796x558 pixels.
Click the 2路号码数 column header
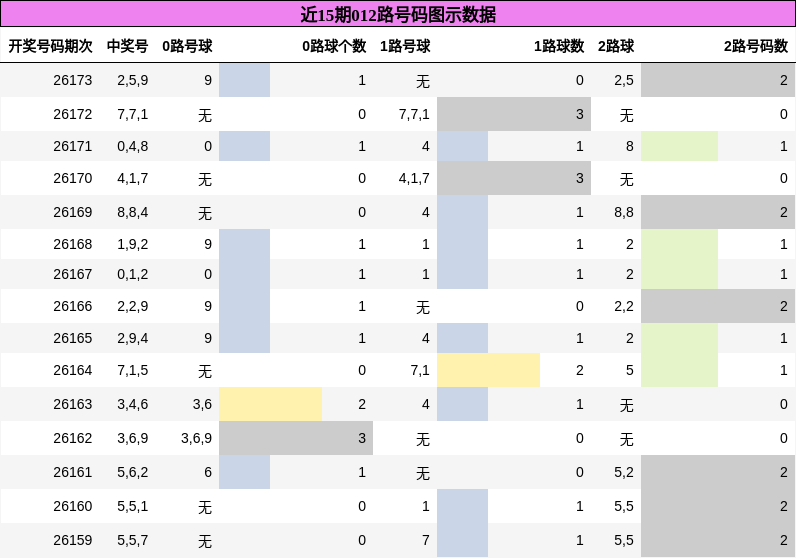coord(756,46)
